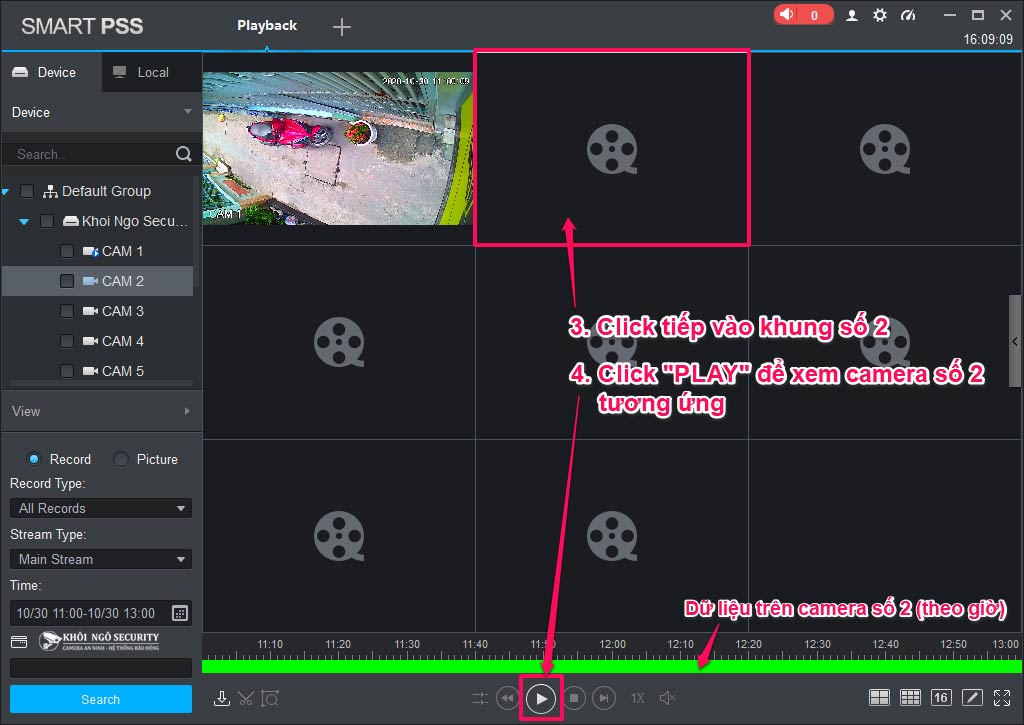Viewport: 1024px width, 725px height.
Task: Click the 12:00 mark on the timeline
Action: (613, 644)
